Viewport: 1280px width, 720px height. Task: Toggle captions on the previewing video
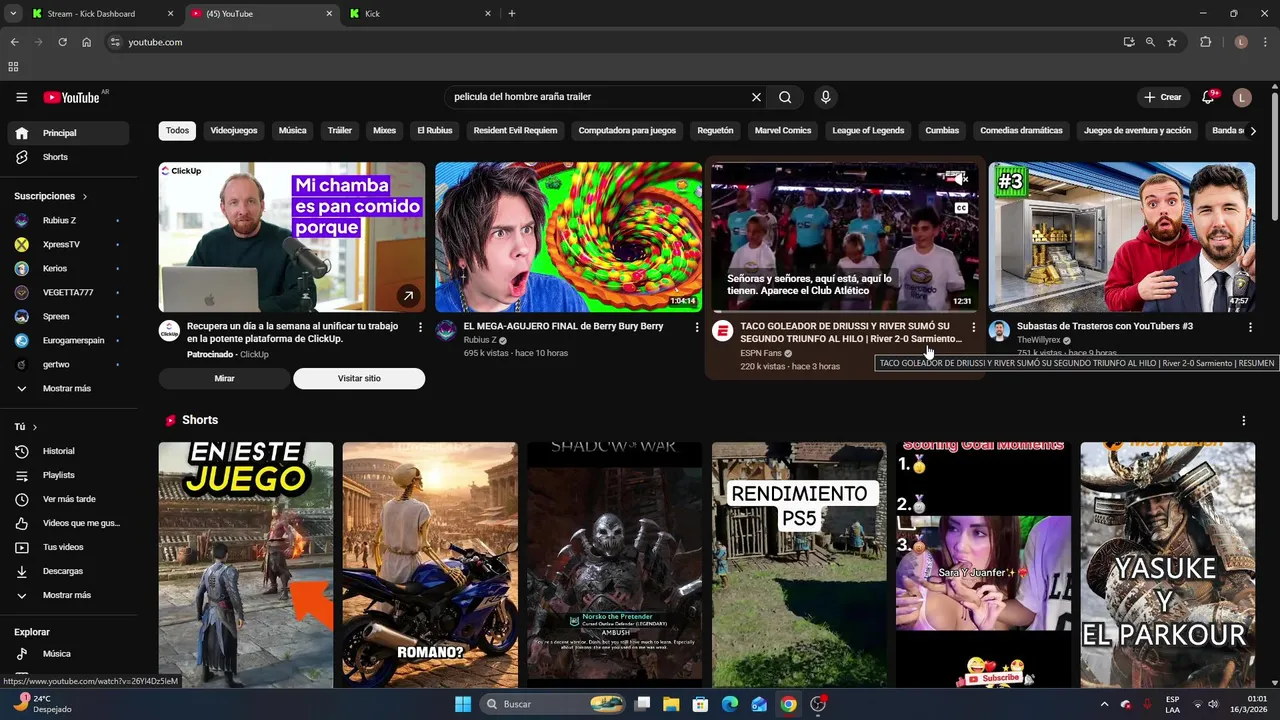click(961, 208)
